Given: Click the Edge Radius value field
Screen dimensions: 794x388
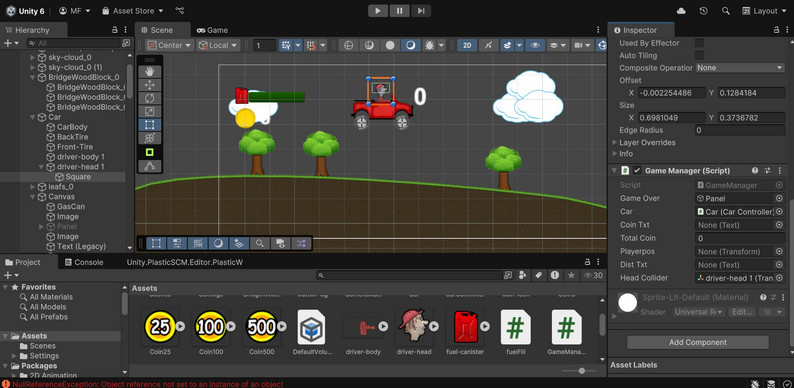Looking at the screenshot, I should [740, 130].
